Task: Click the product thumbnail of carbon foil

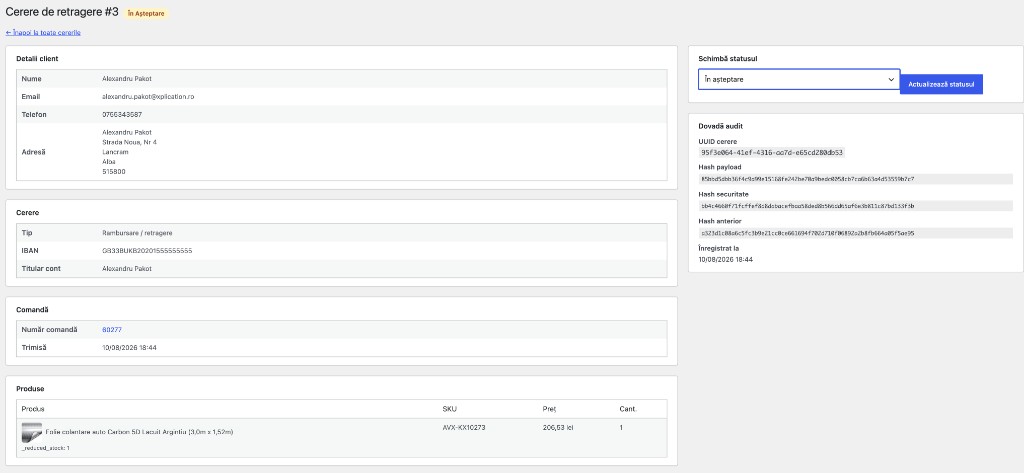Action: (x=32, y=432)
